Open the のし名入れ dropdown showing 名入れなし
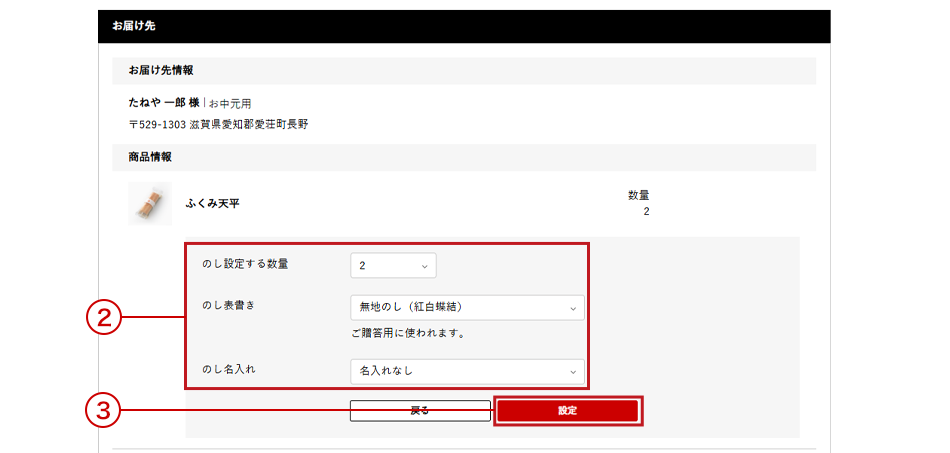The width and height of the screenshot is (950, 453). pos(467,371)
